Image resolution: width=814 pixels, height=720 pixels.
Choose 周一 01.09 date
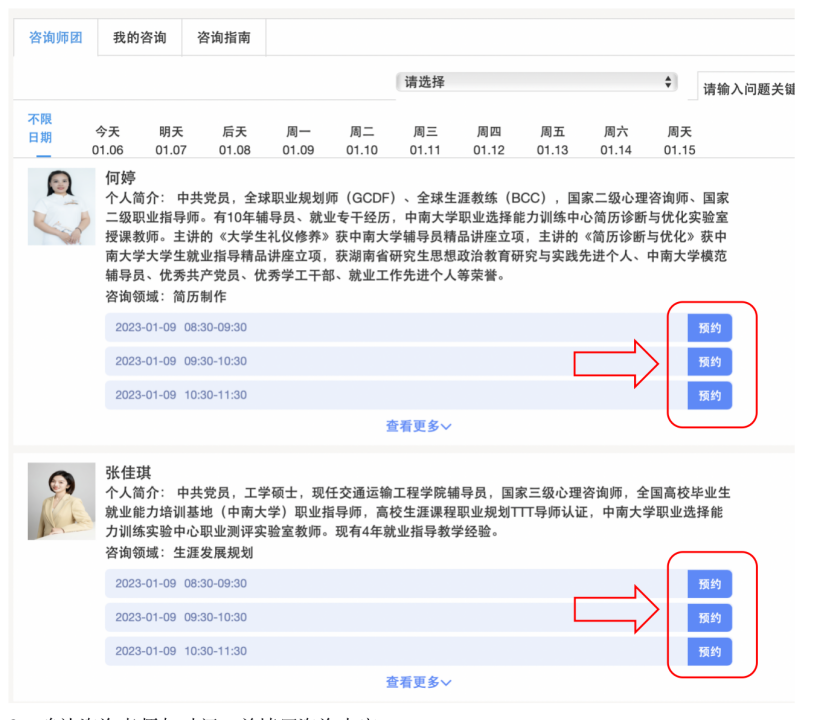(x=298, y=141)
